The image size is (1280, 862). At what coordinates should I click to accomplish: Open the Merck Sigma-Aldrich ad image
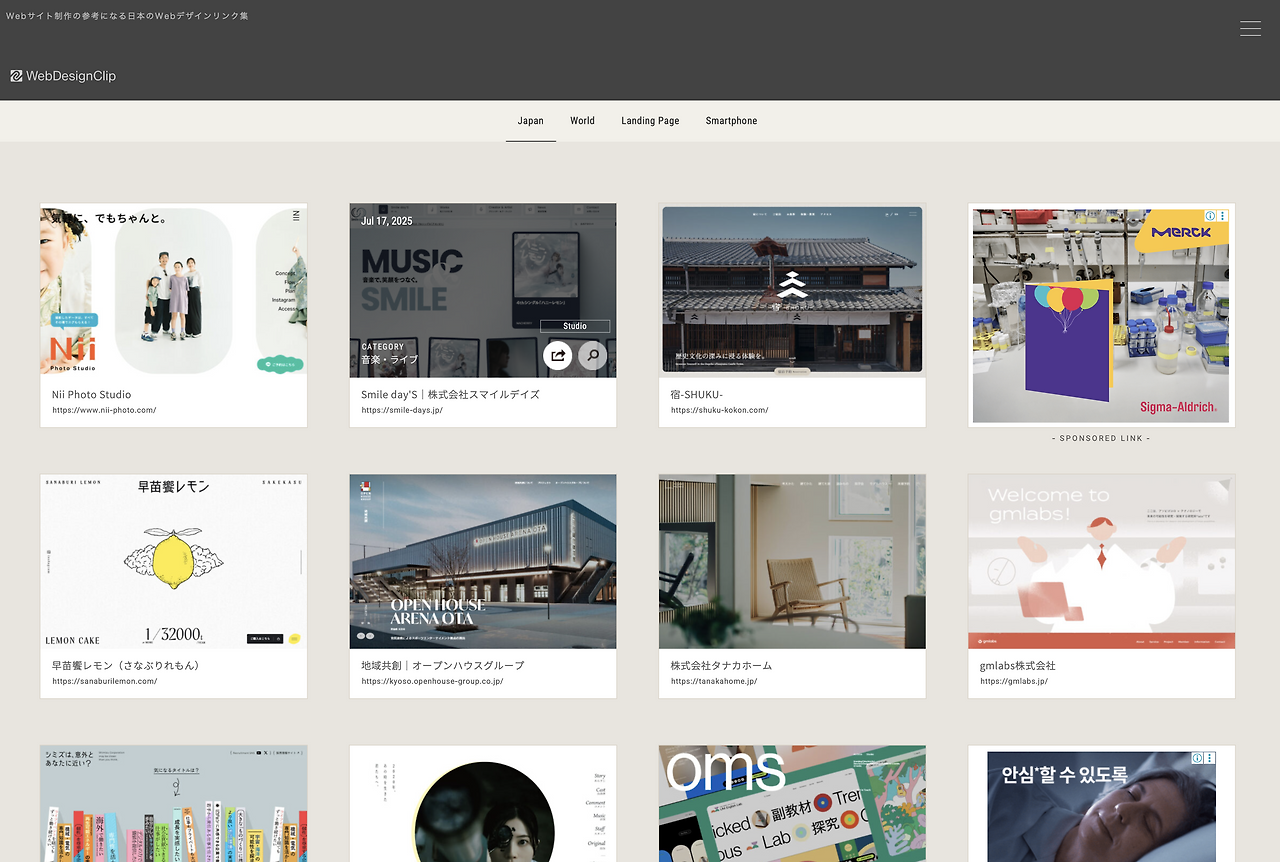coord(1102,316)
